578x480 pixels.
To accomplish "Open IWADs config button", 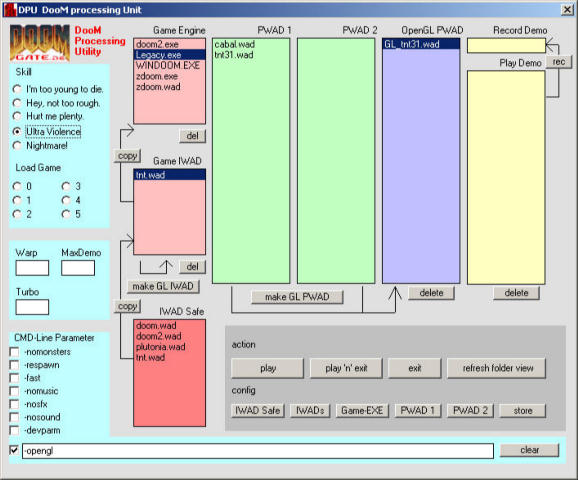I will [x=310, y=411].
